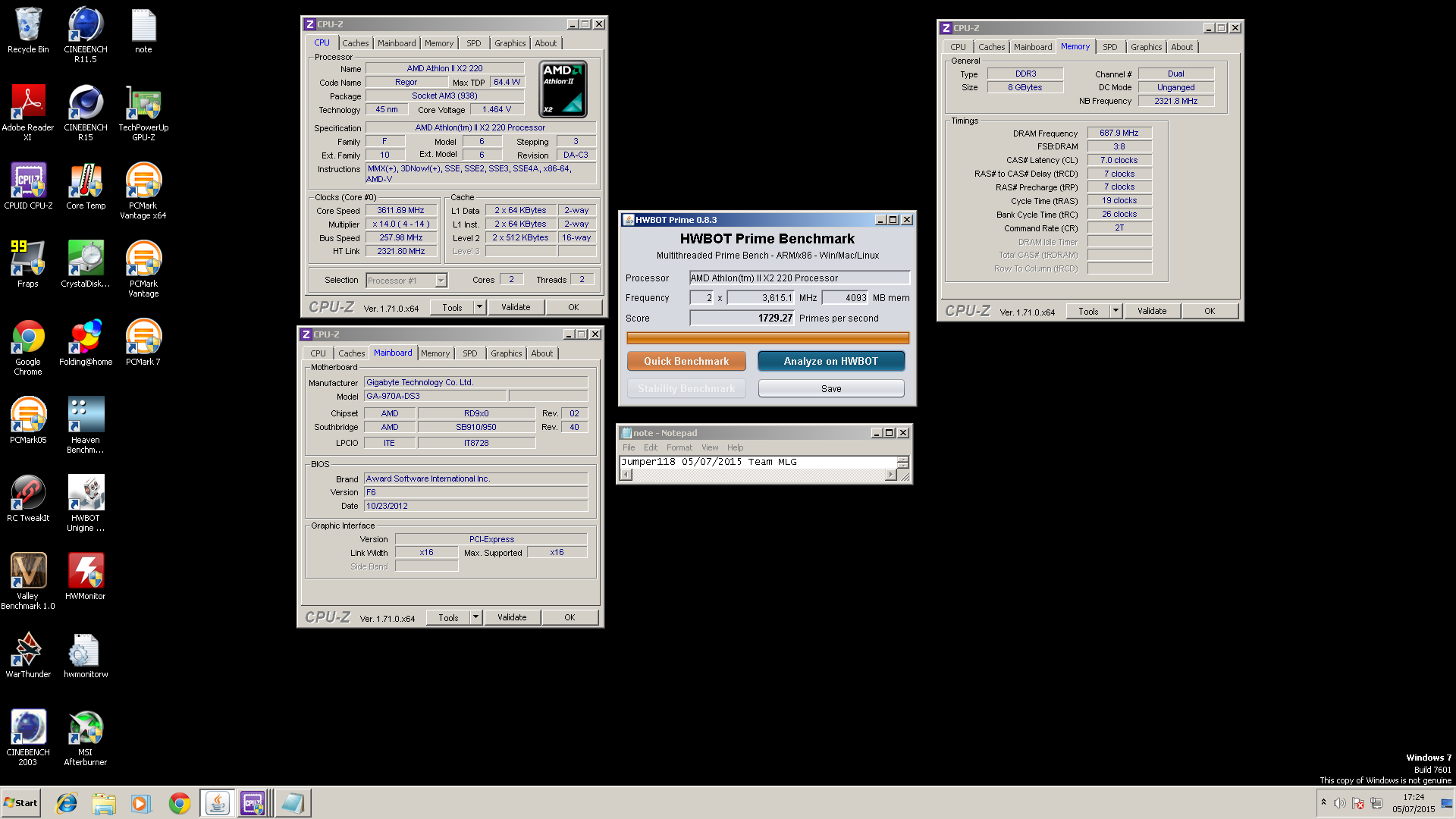This screenshot has height=819, width=1456.
Task: Open volume control in system tray
Action: click(1340, 803)
